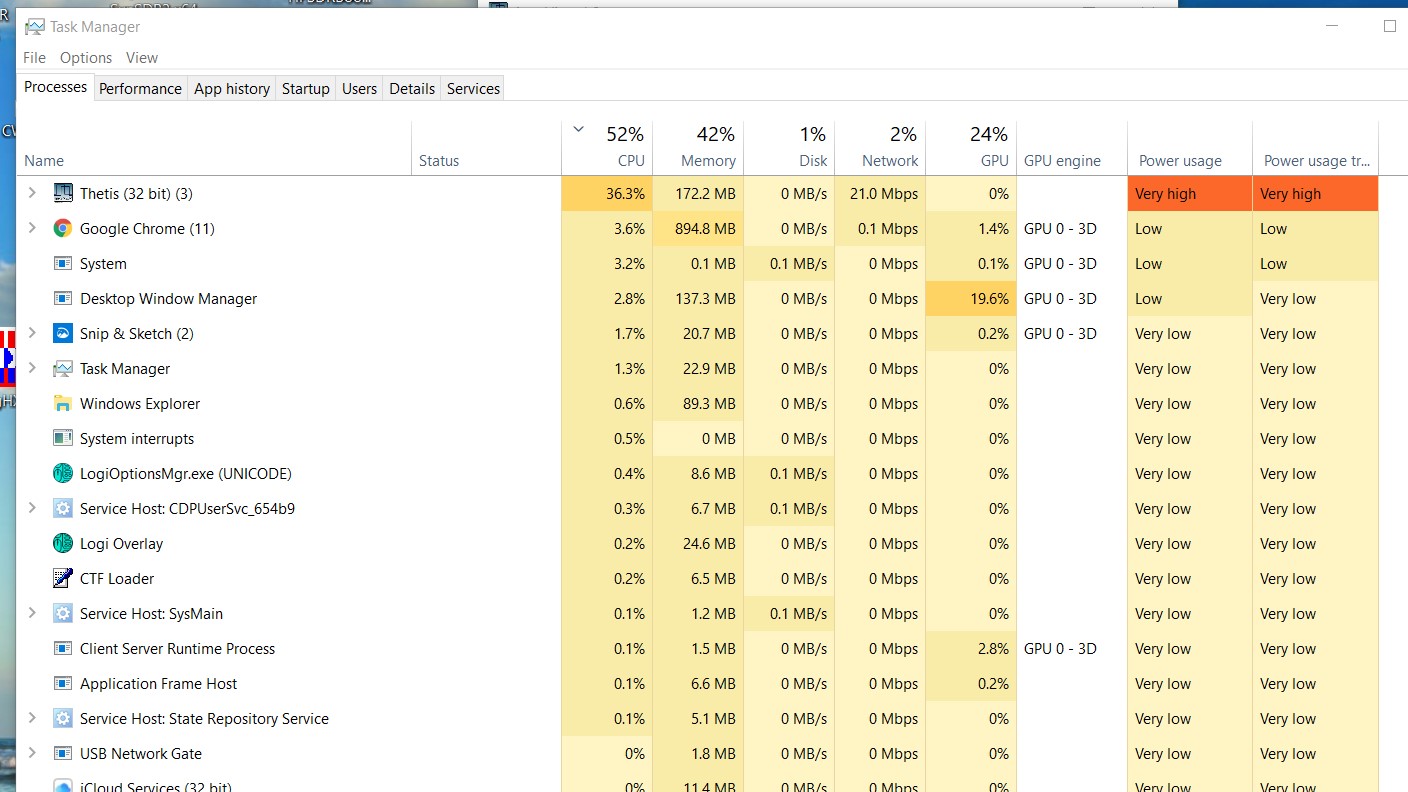Click the System interrupts icon
Viewport: 1408px width, 792px height.
(x=60, y=438)
